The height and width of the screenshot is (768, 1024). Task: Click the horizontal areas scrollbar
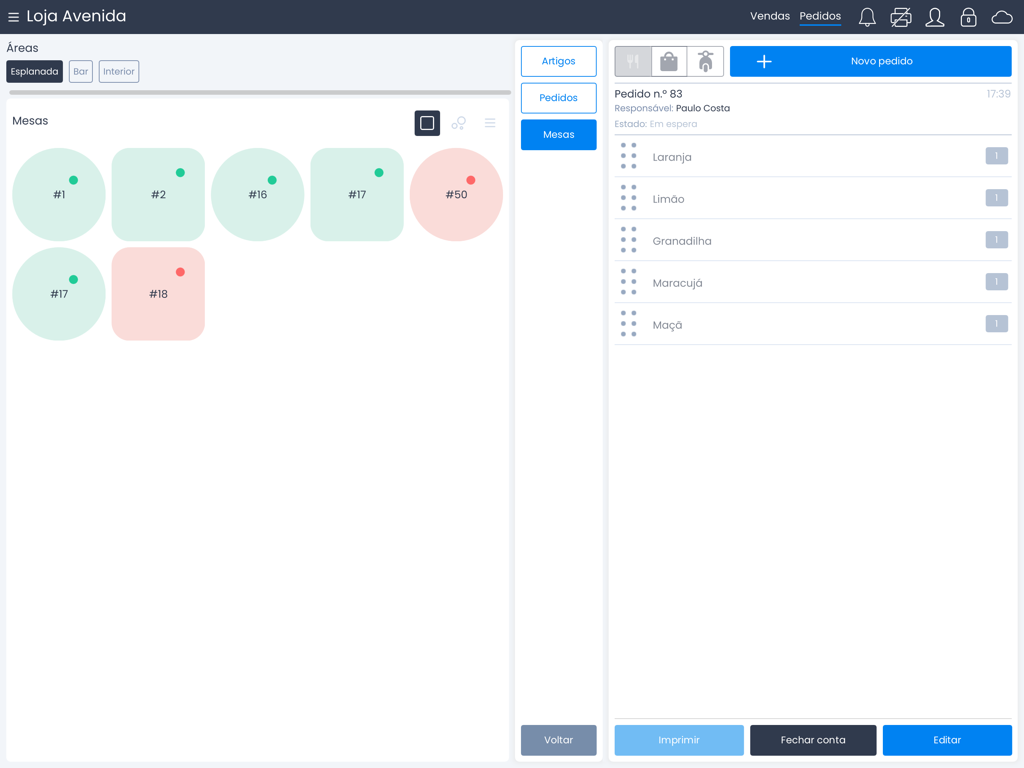point(260,93)
